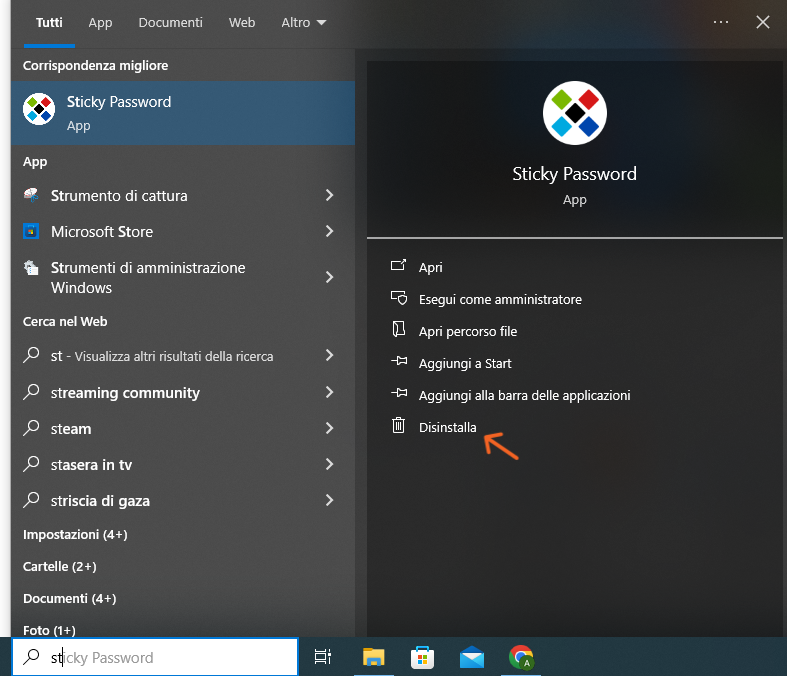Switch to the Tutti tab
787x676 pixels.
tap(49, 23)
